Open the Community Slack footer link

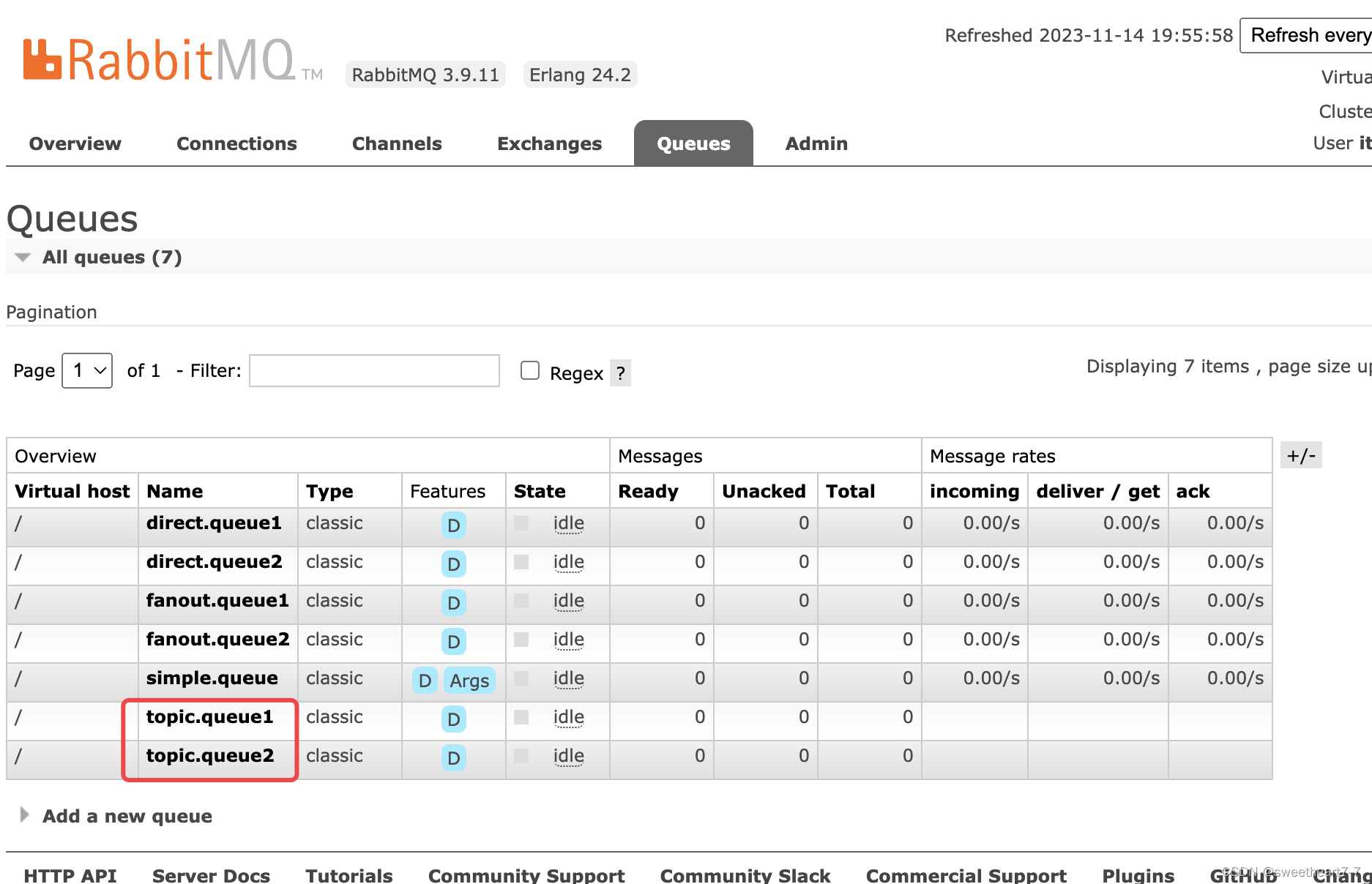745,875
